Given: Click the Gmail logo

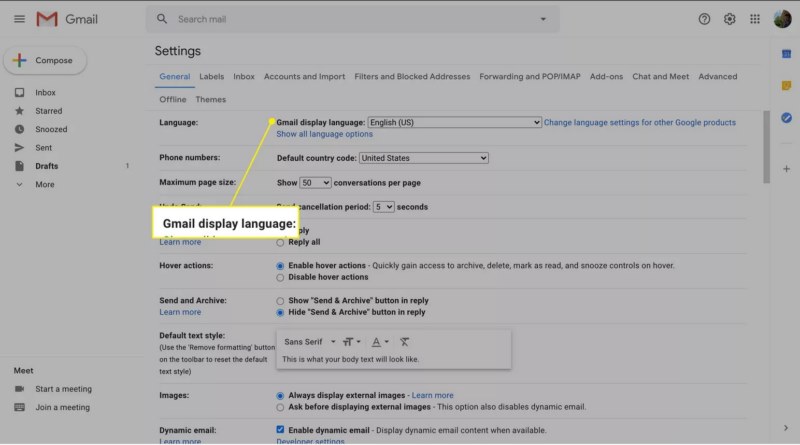Looking at the screenshot, I should tap(67, 19).
